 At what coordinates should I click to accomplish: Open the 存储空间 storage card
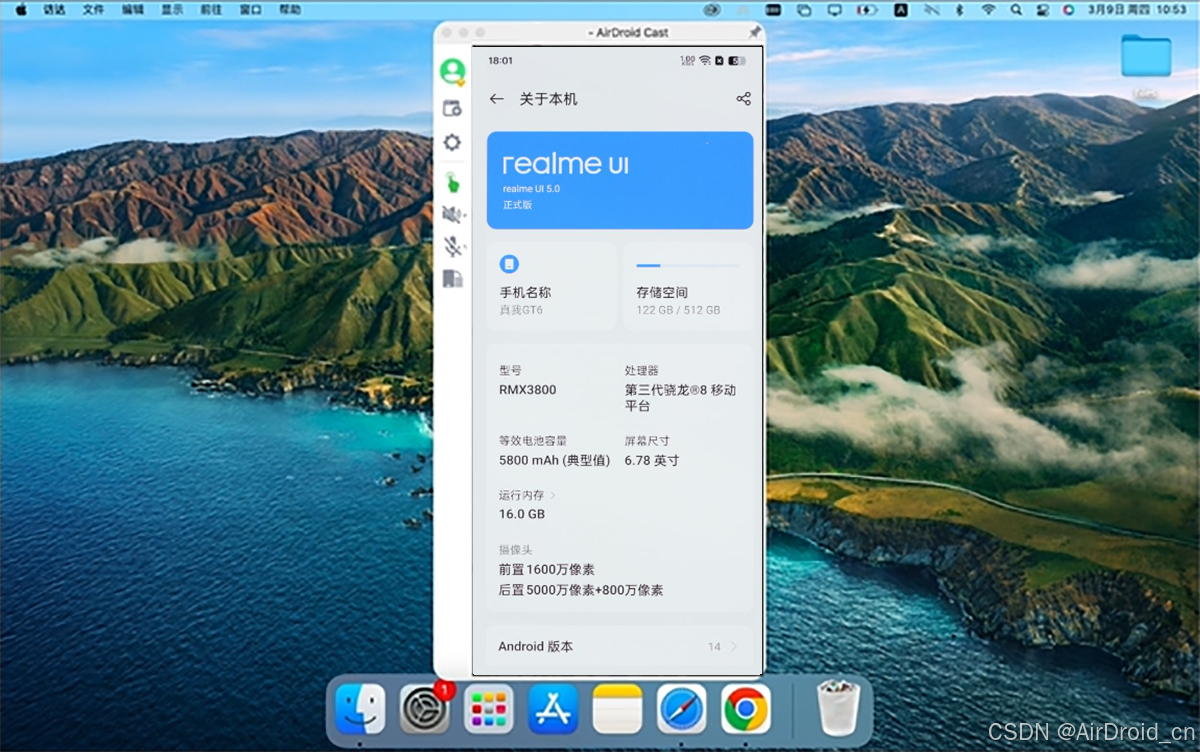tap(688, 286)
